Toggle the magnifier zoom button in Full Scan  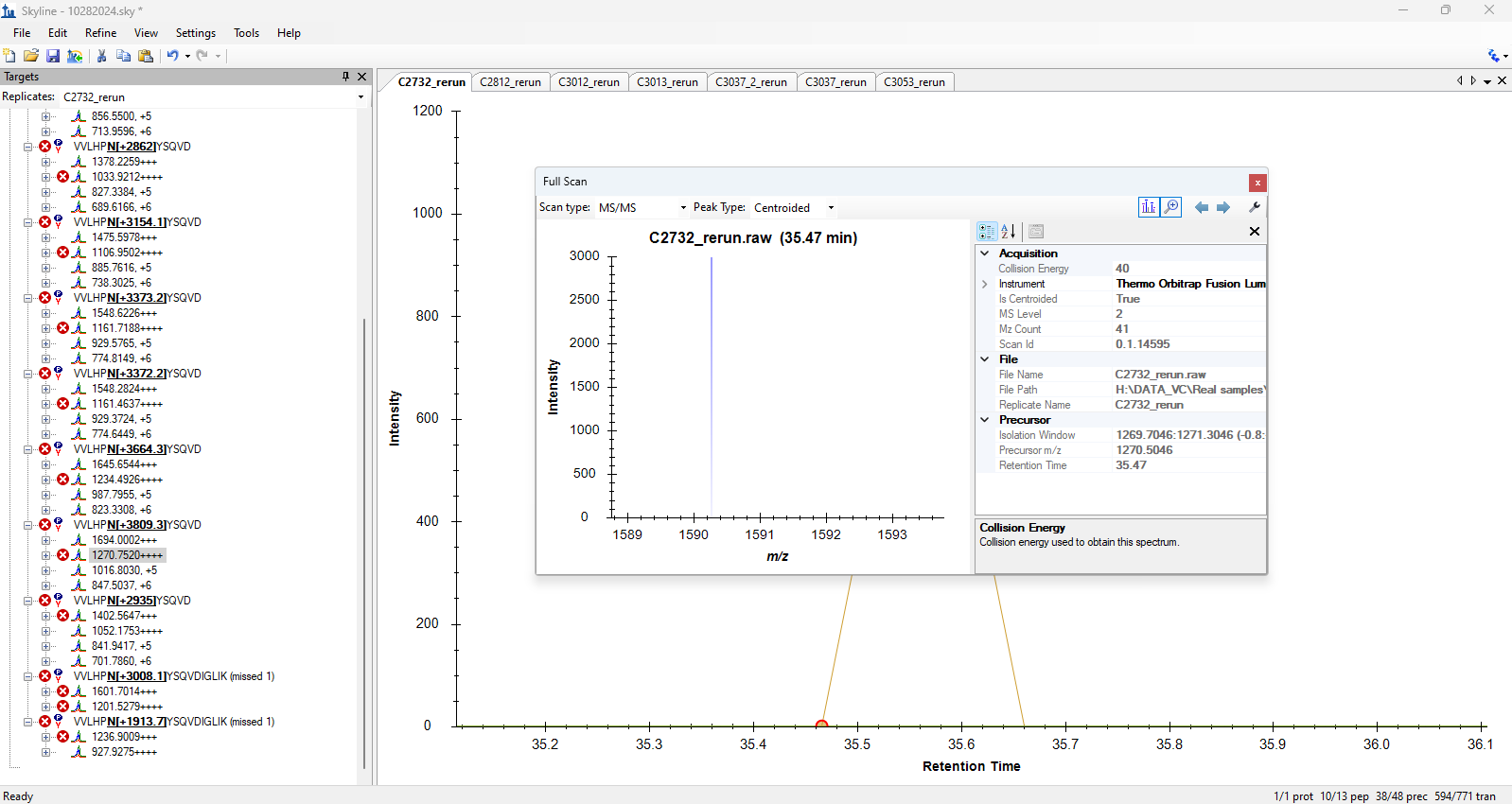pyautogui.click(x=1171, y=207)
